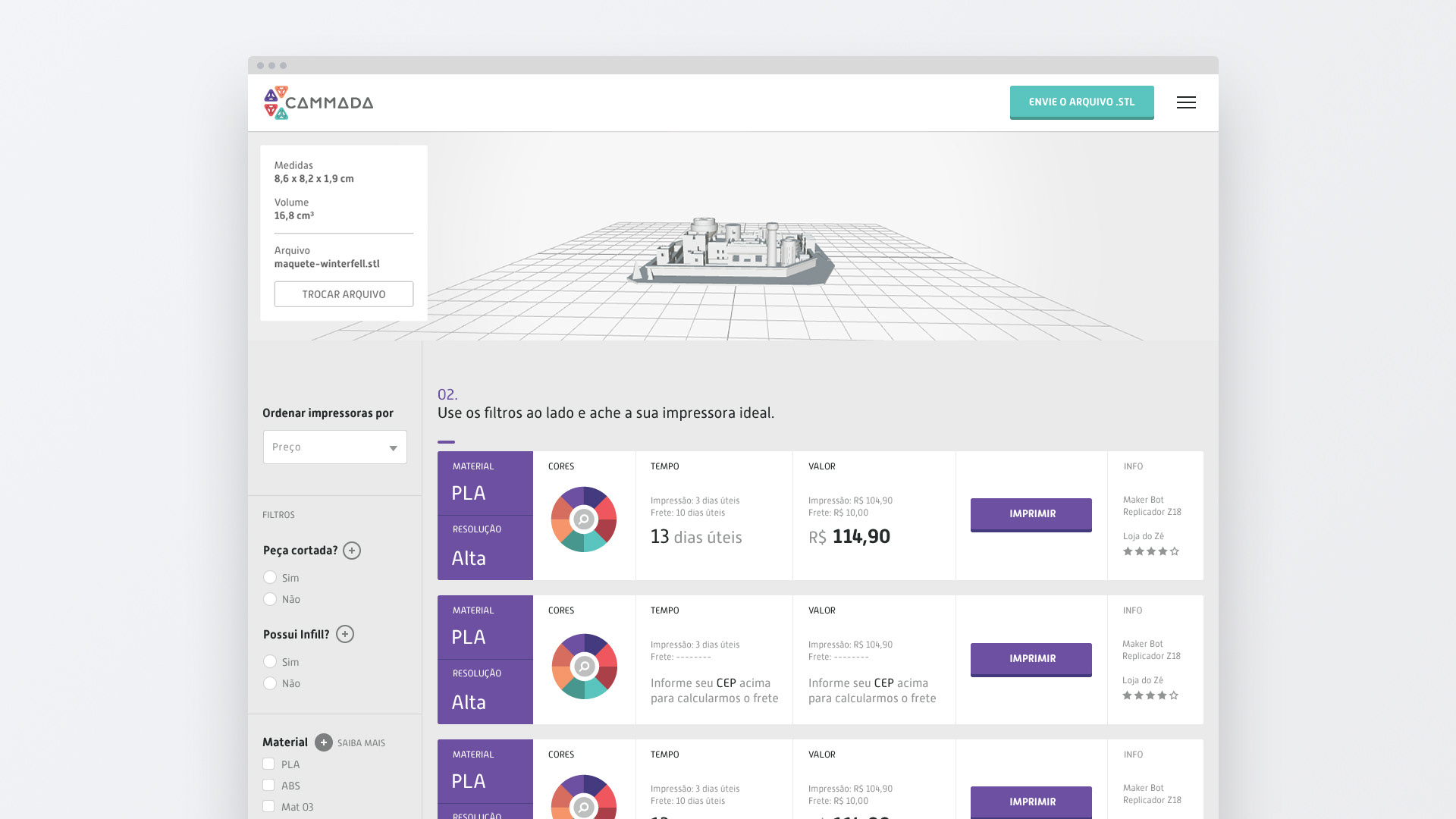This screenshot has width=1456, height=819.
Task: Click the plus icon beside Peça cortada?
Action: tap(352, 551)
